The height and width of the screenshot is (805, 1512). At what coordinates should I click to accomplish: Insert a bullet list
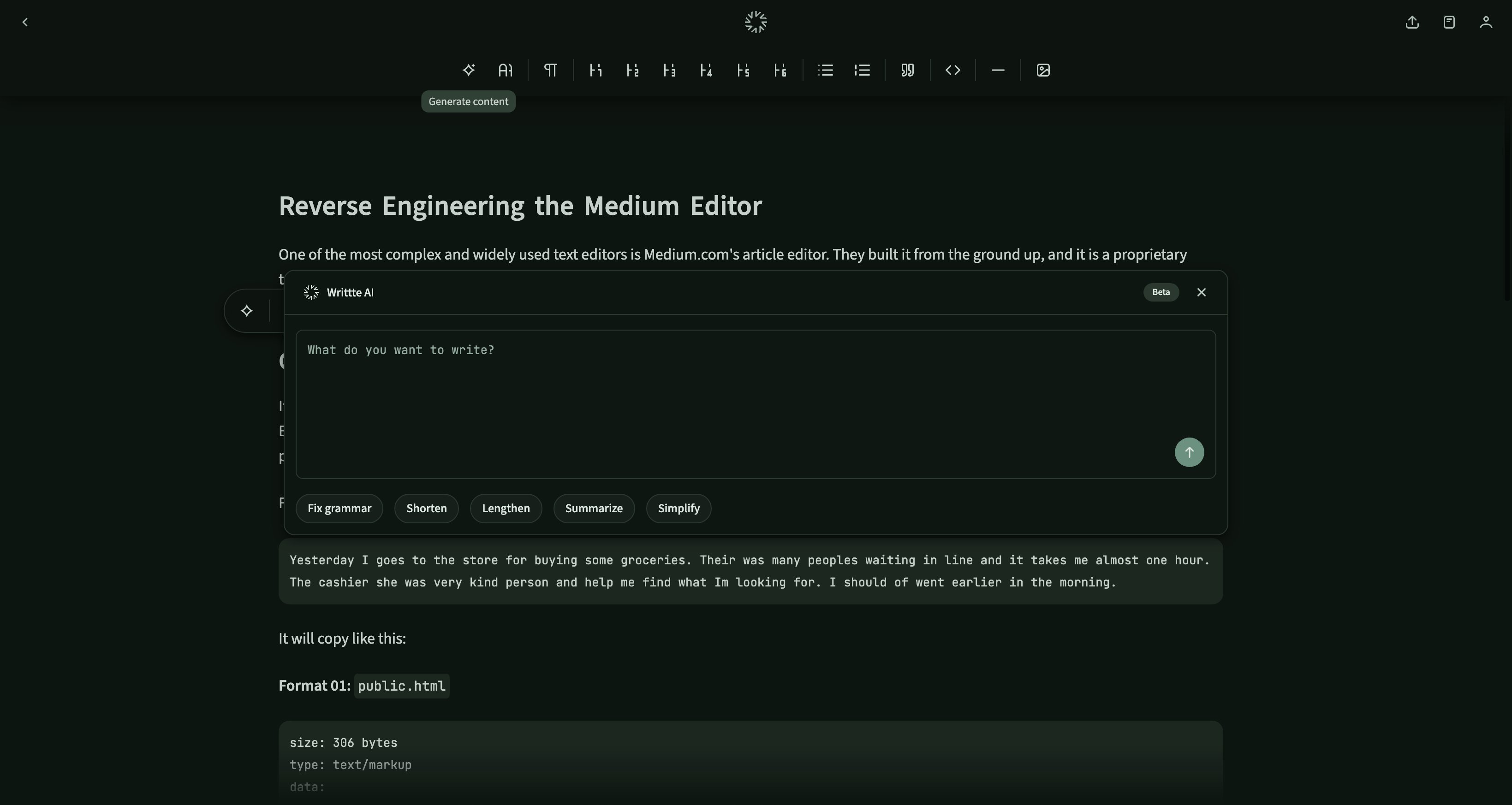[x=825, y=71]
